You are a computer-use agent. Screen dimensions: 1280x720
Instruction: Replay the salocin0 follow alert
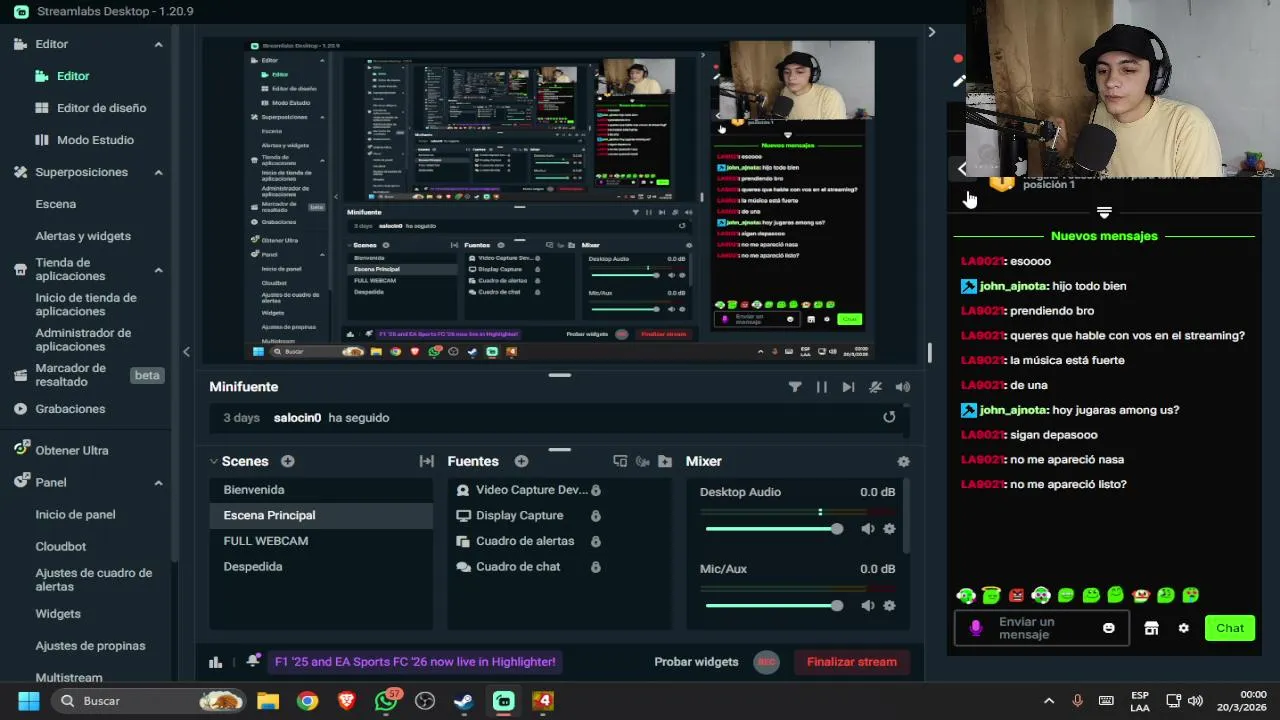tap(889, 417)
